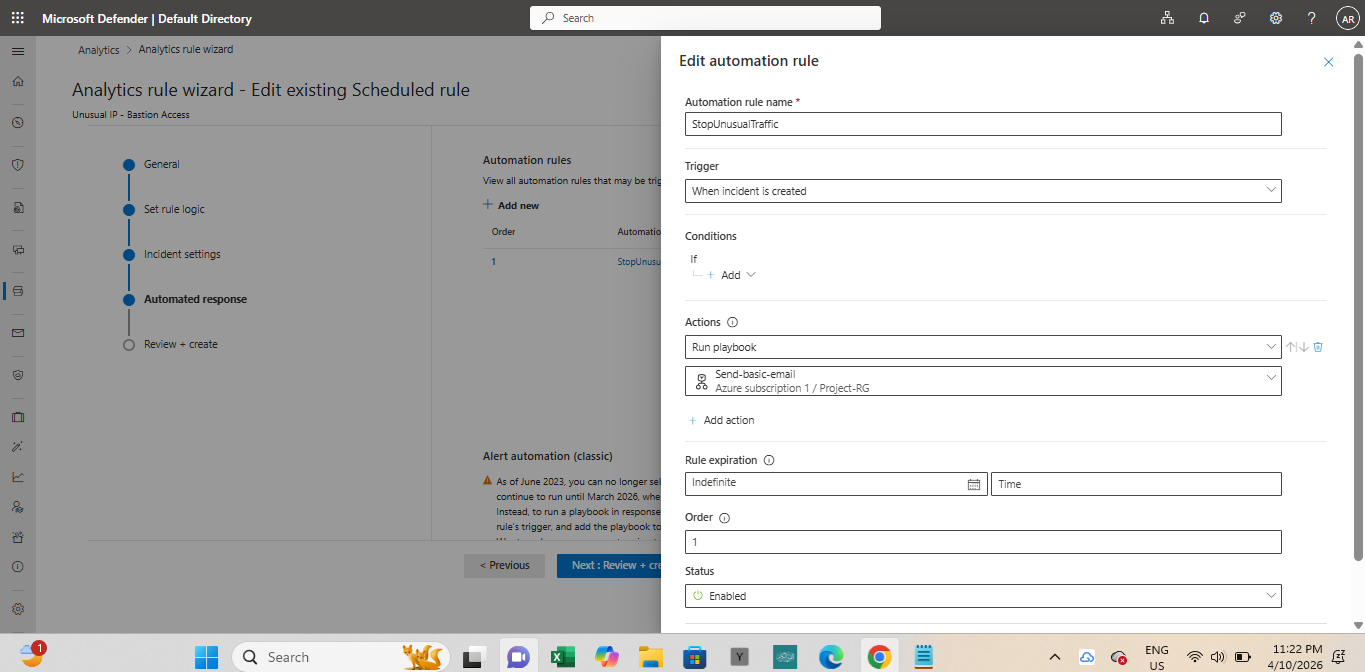Go to Home in sidebar
The width and height of the screenshot is (1365, 672).
pos(17,81)
